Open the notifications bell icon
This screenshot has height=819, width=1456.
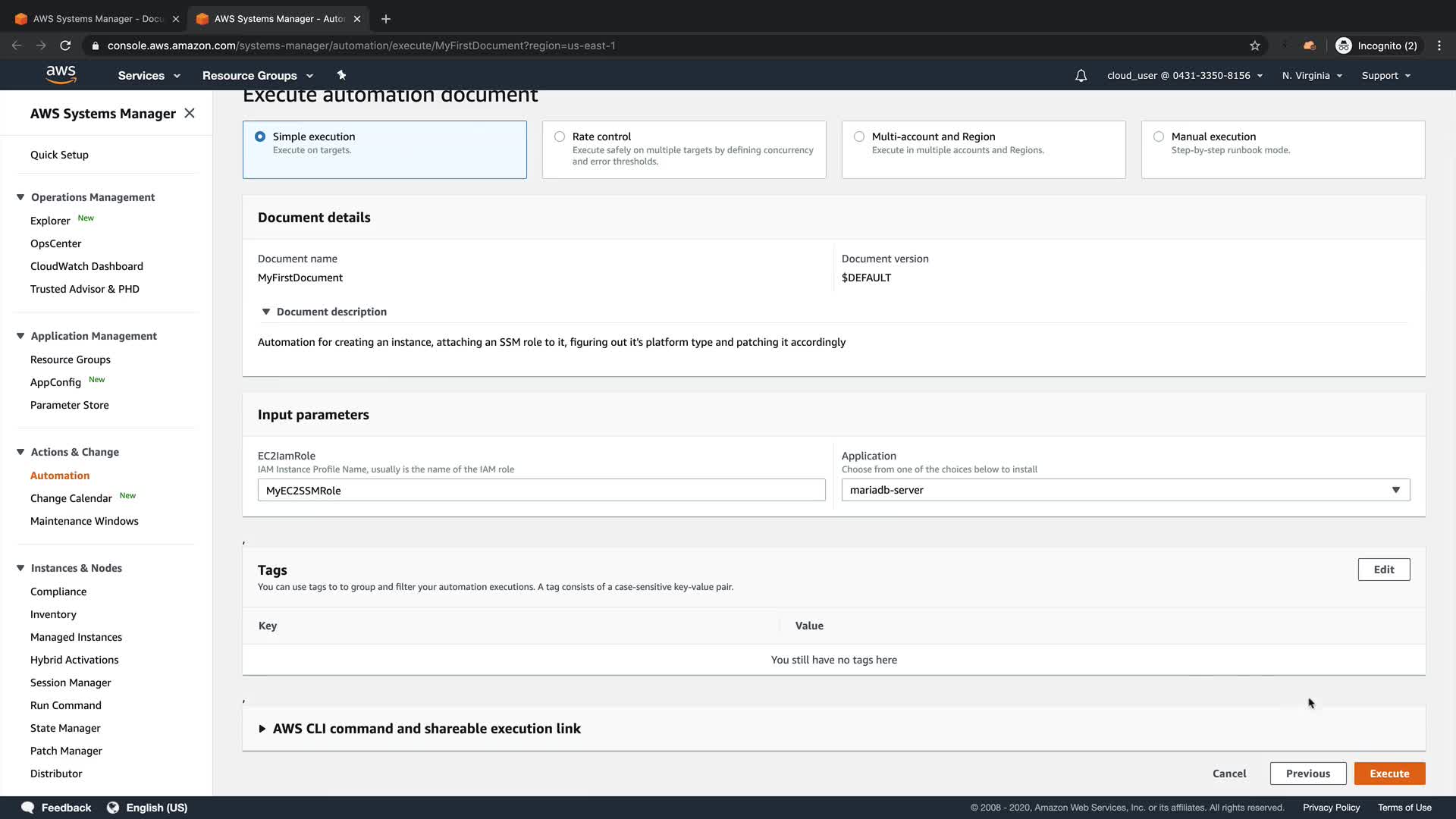coord(1081,75)
